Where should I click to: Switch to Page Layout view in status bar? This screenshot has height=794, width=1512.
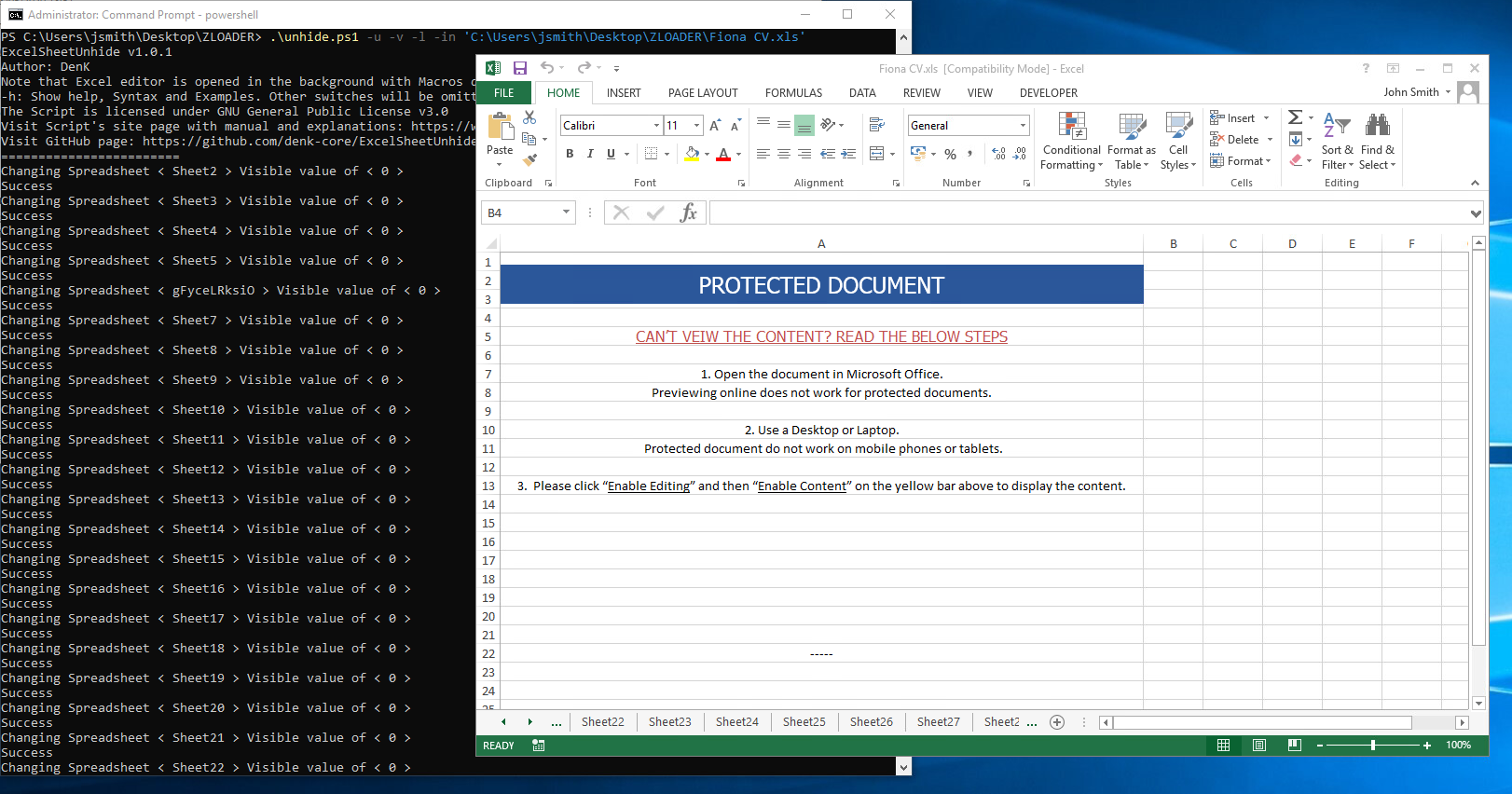(1259, 746)
